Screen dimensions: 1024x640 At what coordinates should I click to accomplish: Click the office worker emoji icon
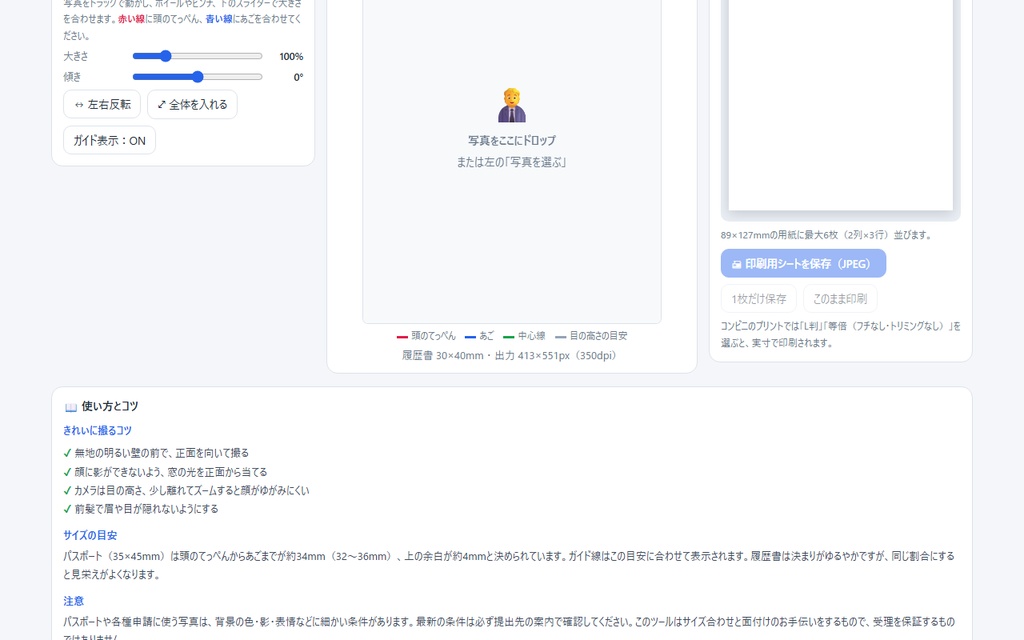point(512,105)
